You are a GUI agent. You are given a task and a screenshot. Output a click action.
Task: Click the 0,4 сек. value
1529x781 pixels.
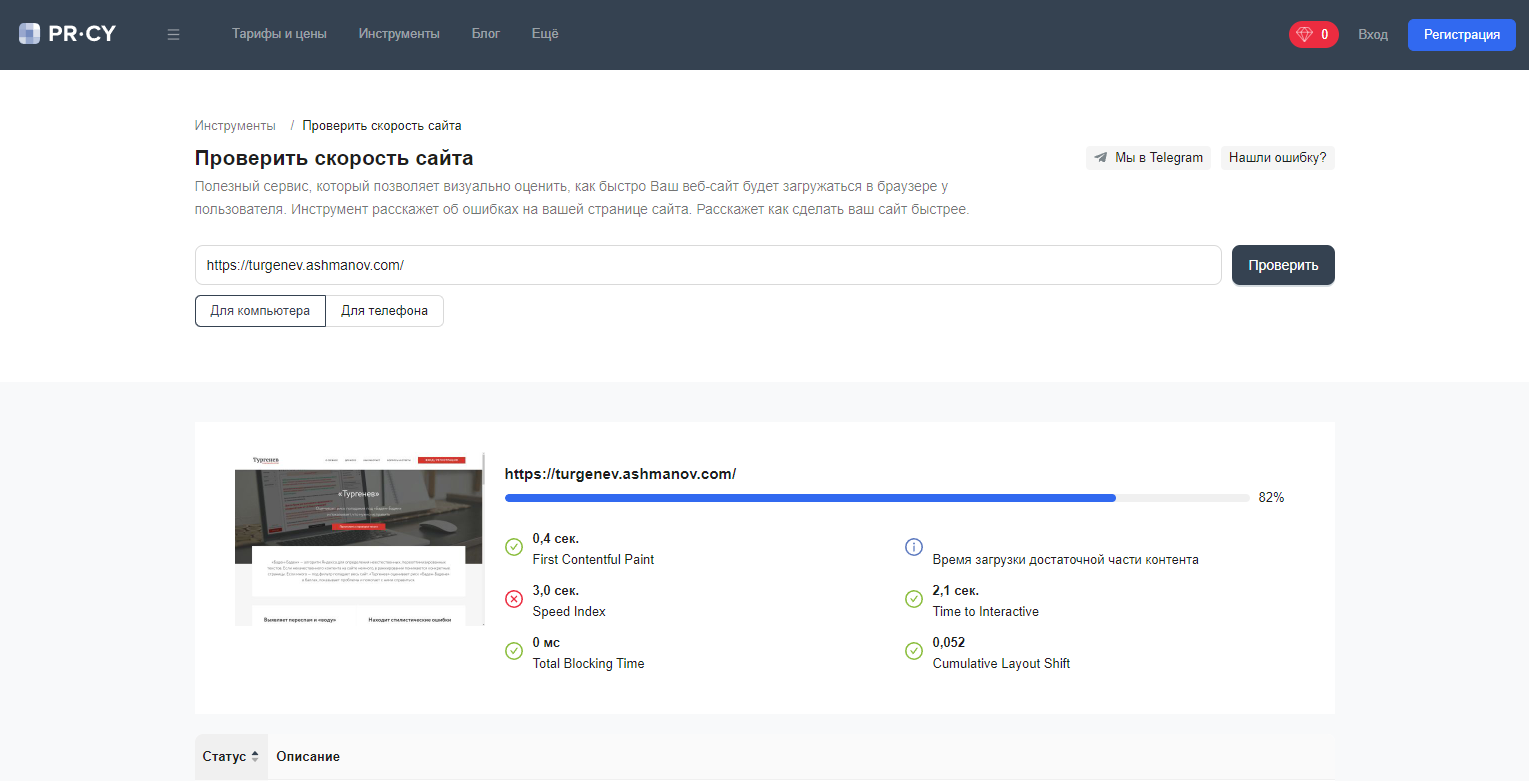pos(556,538)
